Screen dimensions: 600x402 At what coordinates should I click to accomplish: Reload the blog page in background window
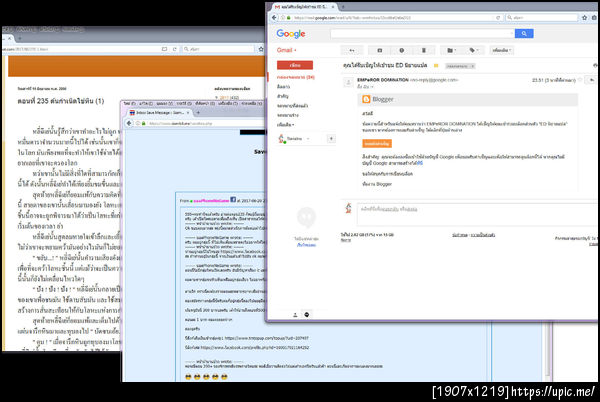click(x=174, y=49)
